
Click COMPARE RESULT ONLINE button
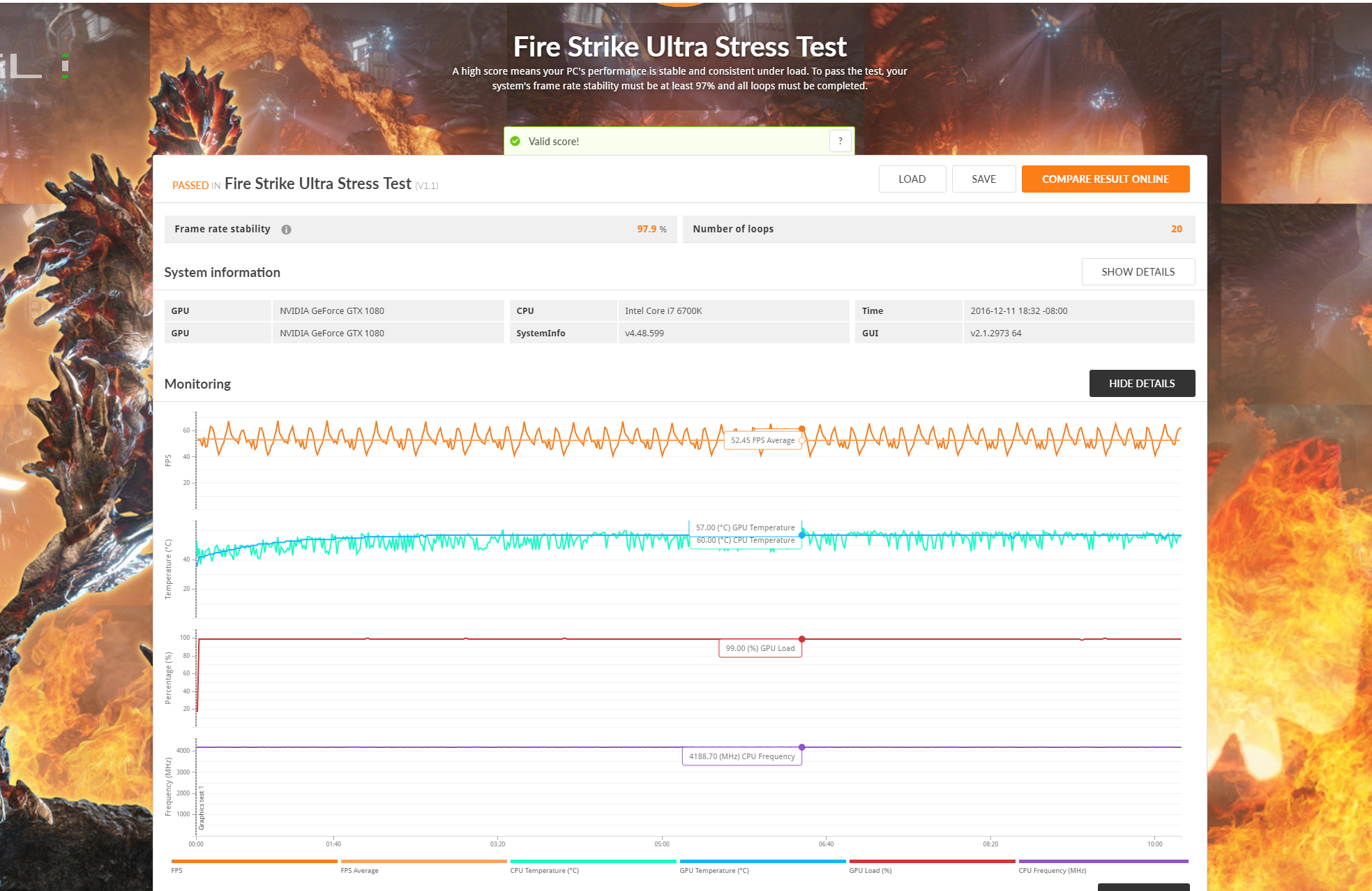coord(1106,179)
